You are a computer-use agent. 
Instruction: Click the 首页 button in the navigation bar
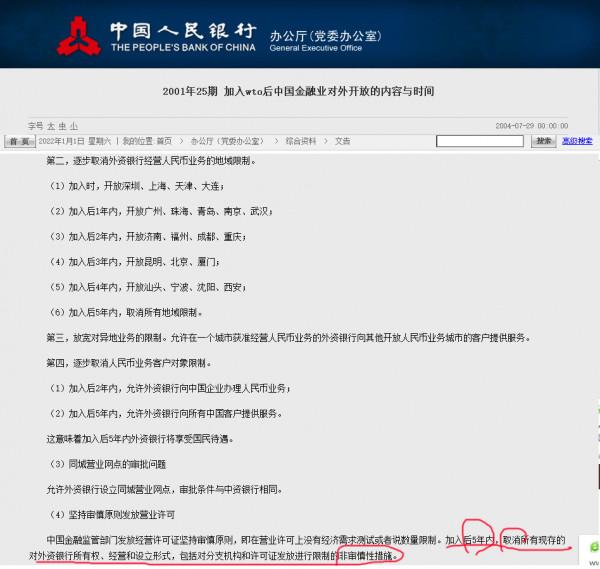(x=20, y=141)
